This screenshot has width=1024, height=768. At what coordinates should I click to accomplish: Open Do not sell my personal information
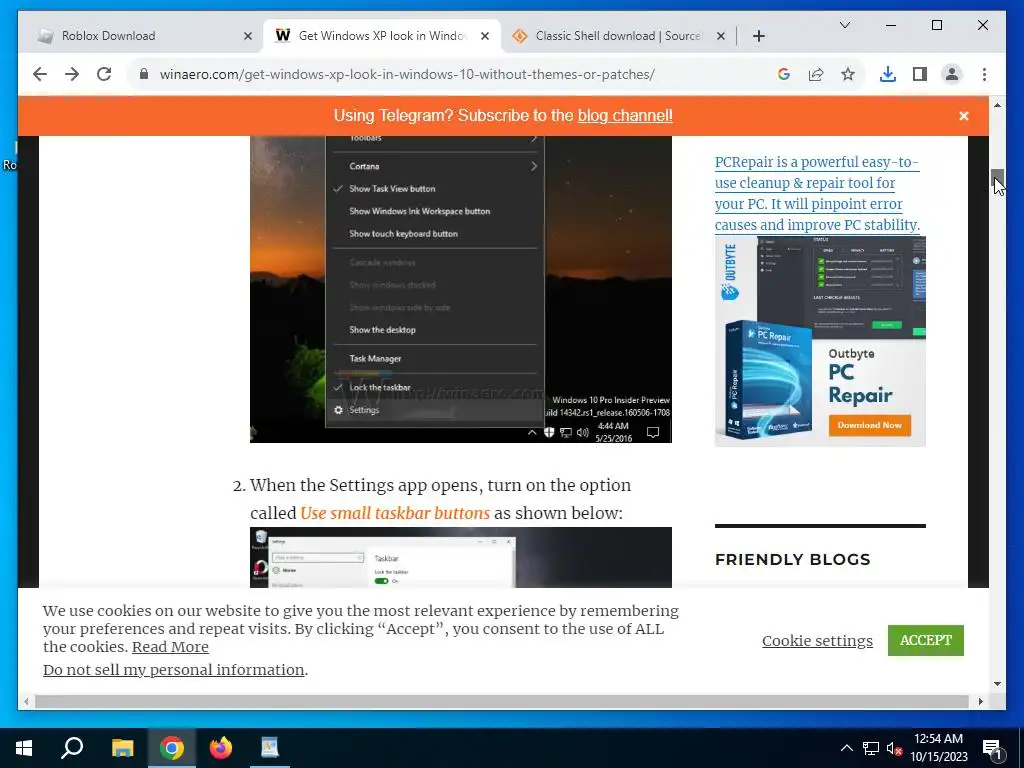click(174, 670)
